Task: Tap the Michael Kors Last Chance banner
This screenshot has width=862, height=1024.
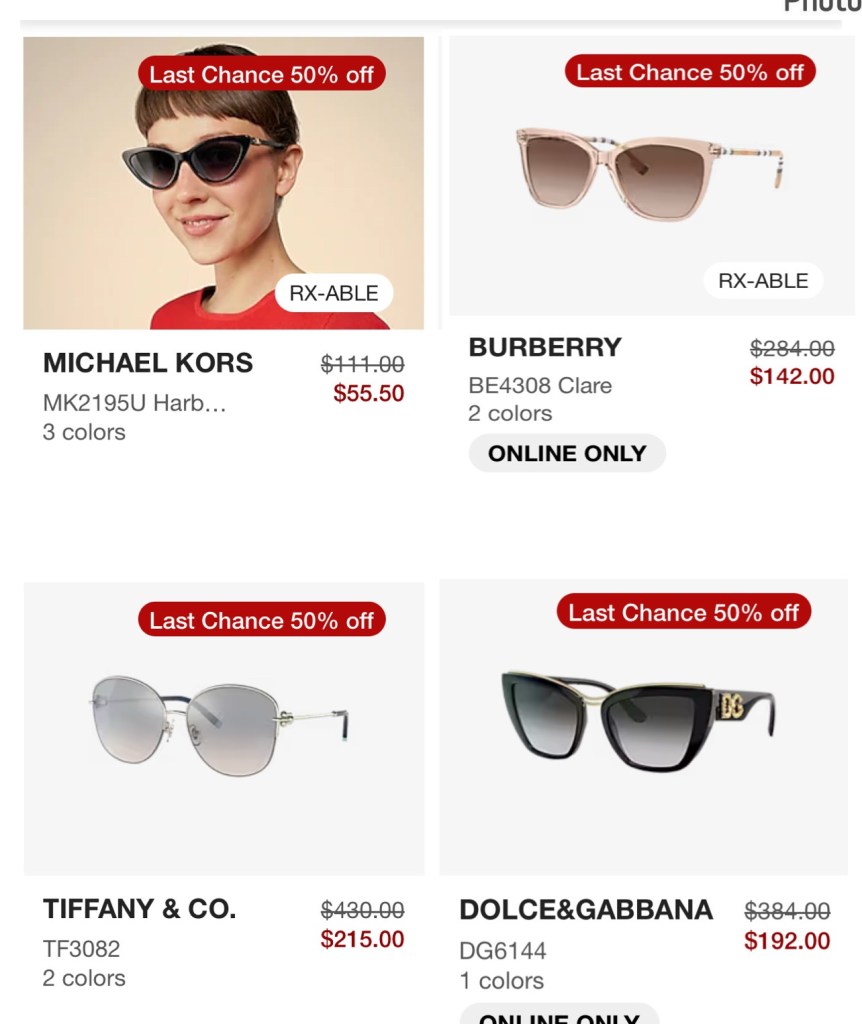Action: pos(261,74)
